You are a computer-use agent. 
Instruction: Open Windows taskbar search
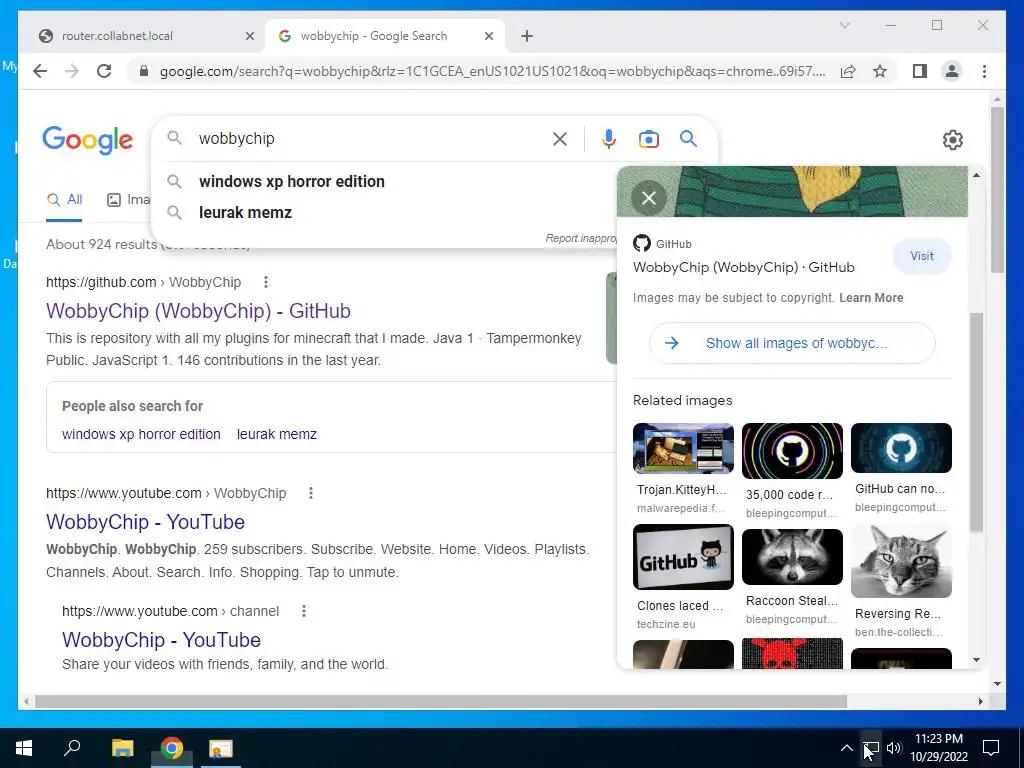coord(72,748)
